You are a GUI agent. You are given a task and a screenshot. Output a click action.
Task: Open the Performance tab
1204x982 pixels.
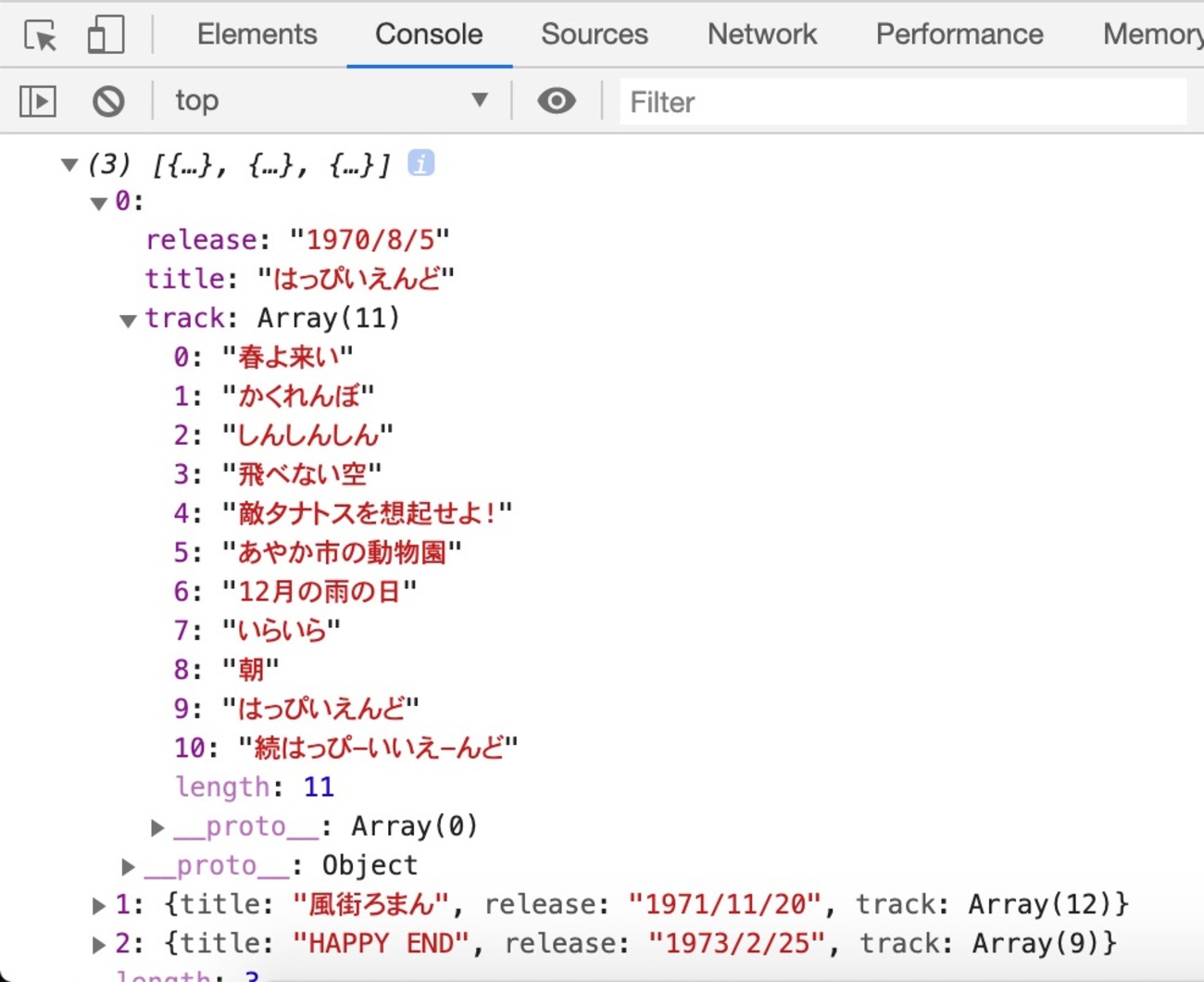point(959,34)
